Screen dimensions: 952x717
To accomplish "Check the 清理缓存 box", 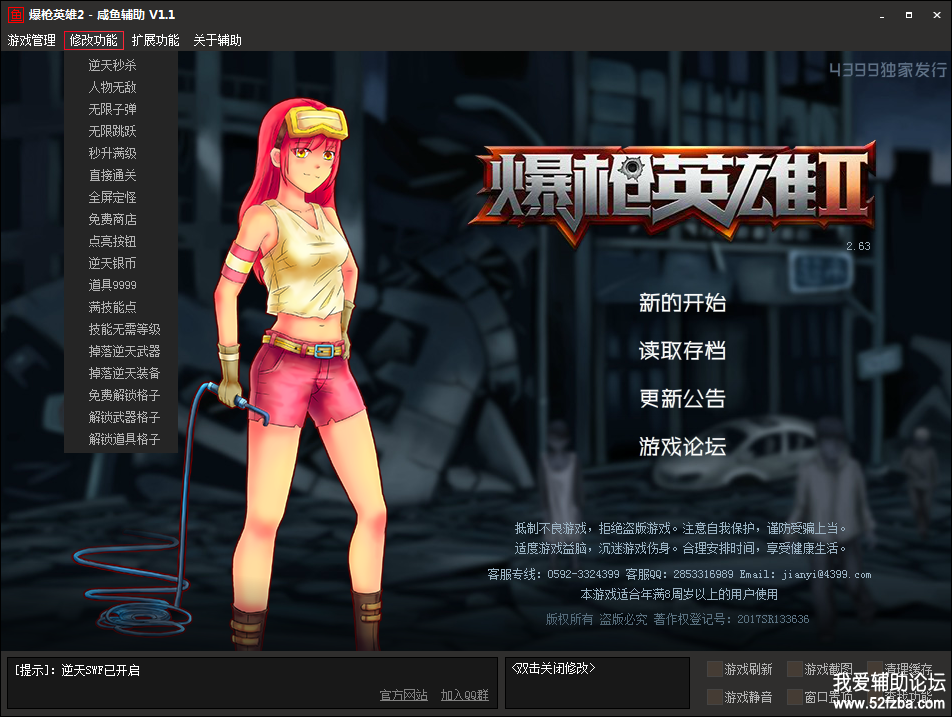I will click(x=876, y=669).
